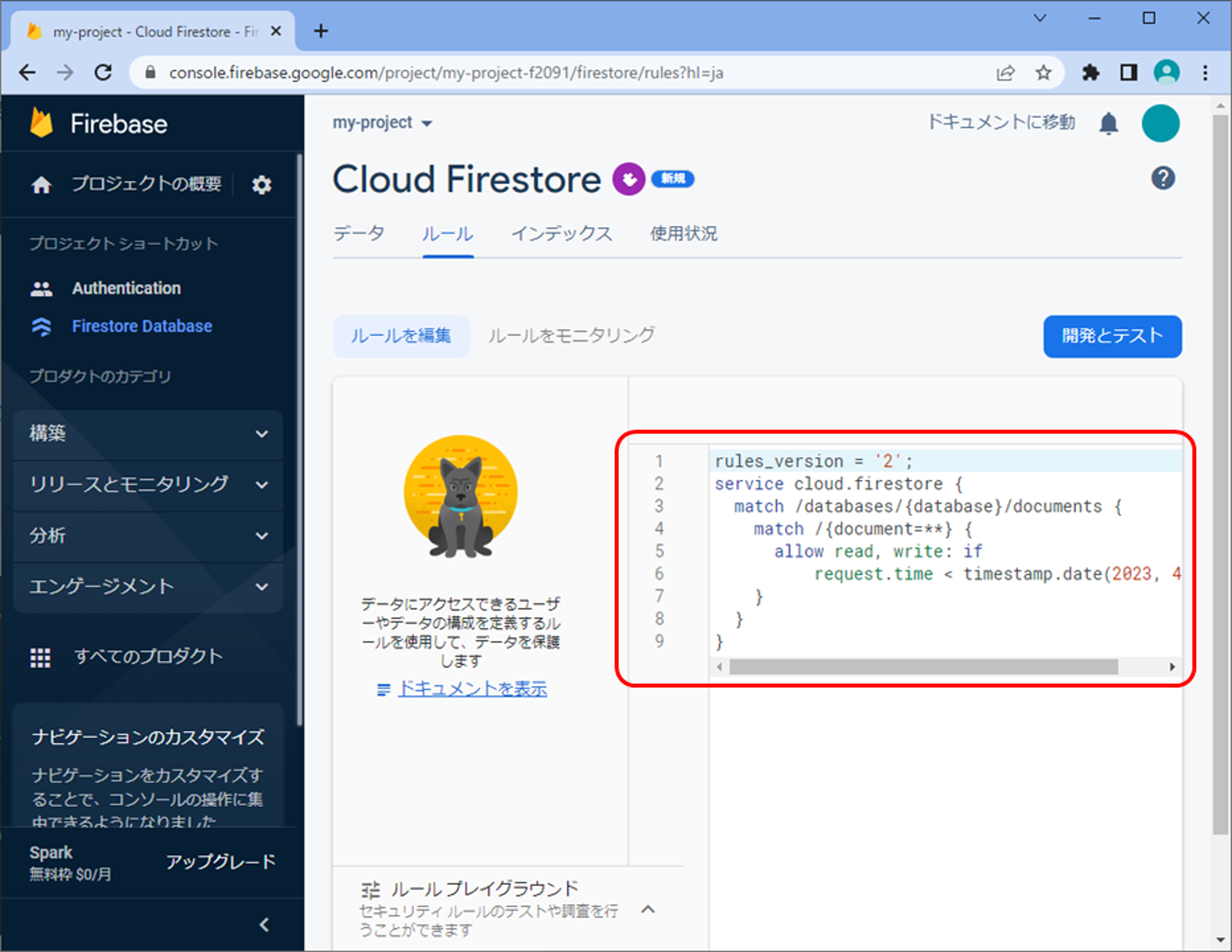
Task: Collapse the rules playground panel chevron
Action: [648, 909]
